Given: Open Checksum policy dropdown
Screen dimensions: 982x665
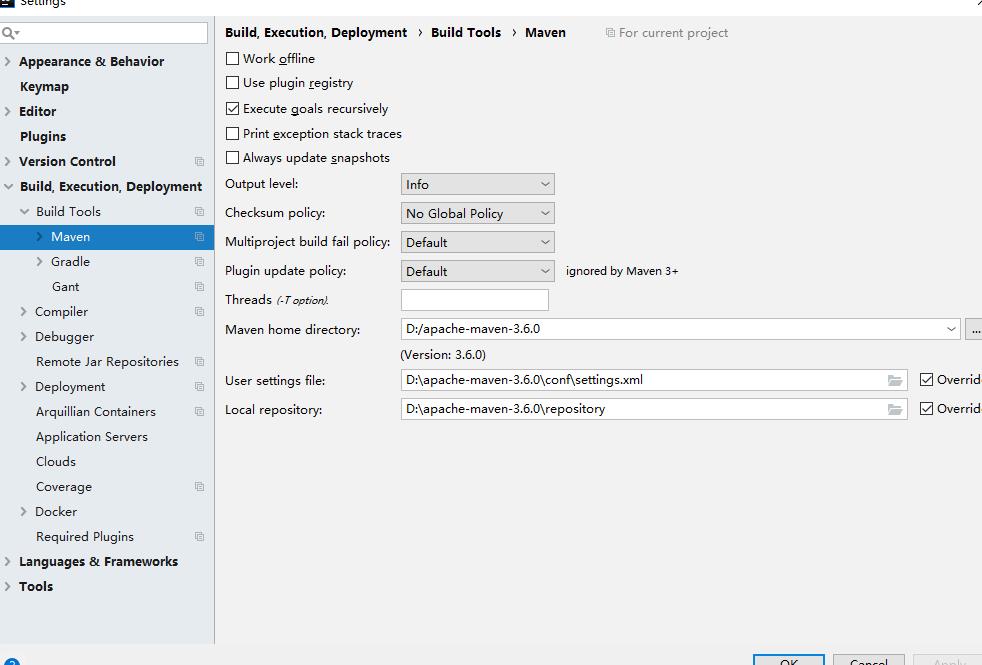Looking at the screenshot, I should coord(477,213).
